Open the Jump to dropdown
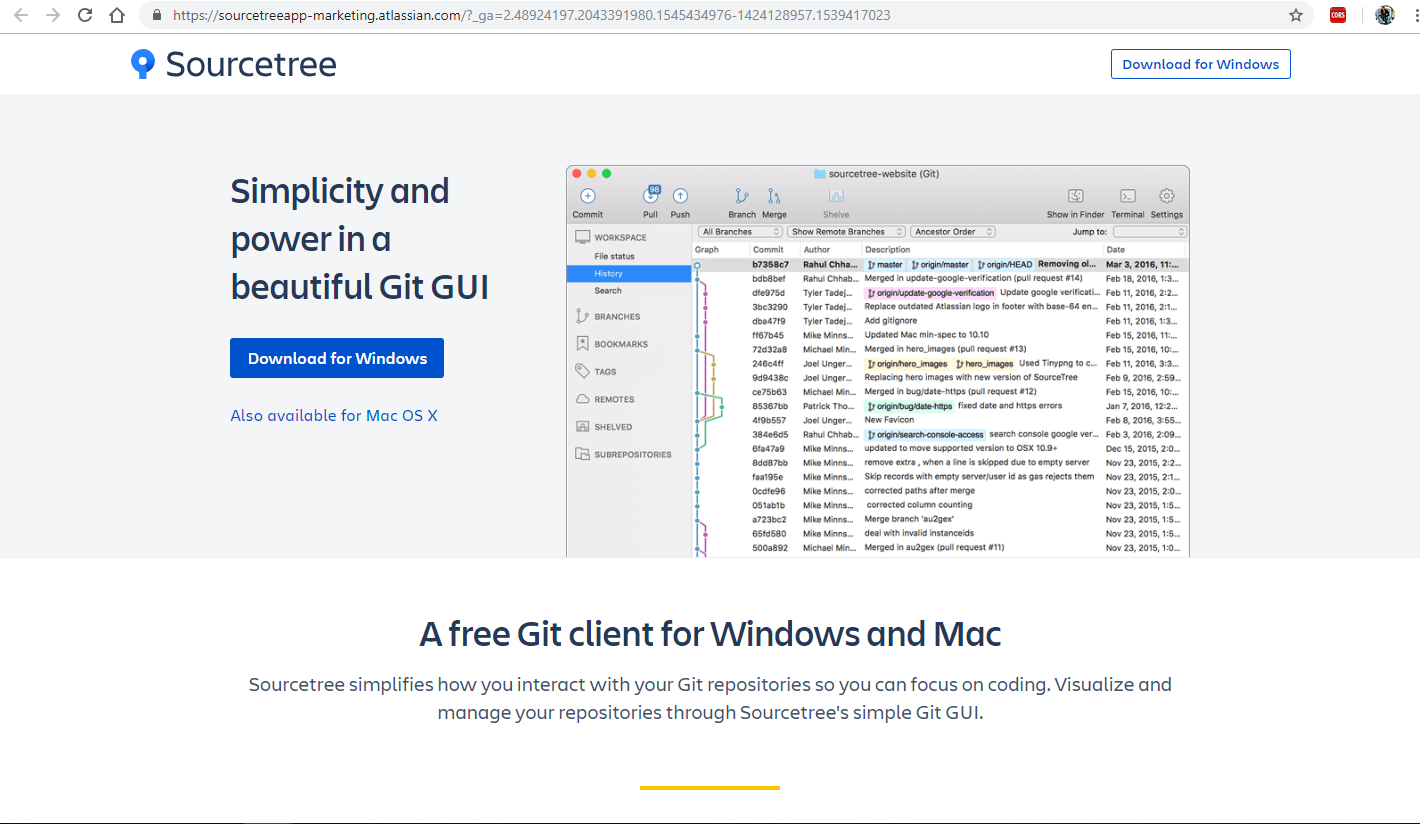1420x824 pixels. coord(1149,231)
